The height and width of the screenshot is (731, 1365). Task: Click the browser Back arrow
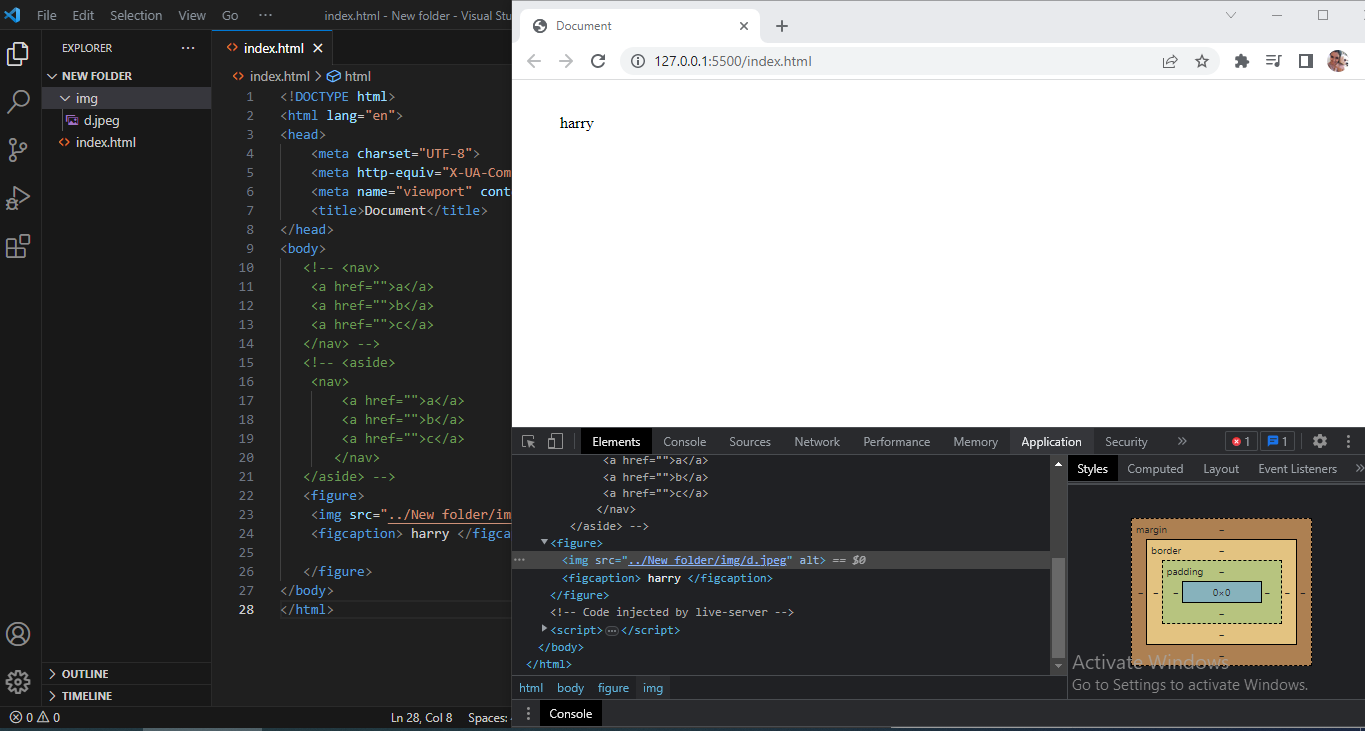534,61
